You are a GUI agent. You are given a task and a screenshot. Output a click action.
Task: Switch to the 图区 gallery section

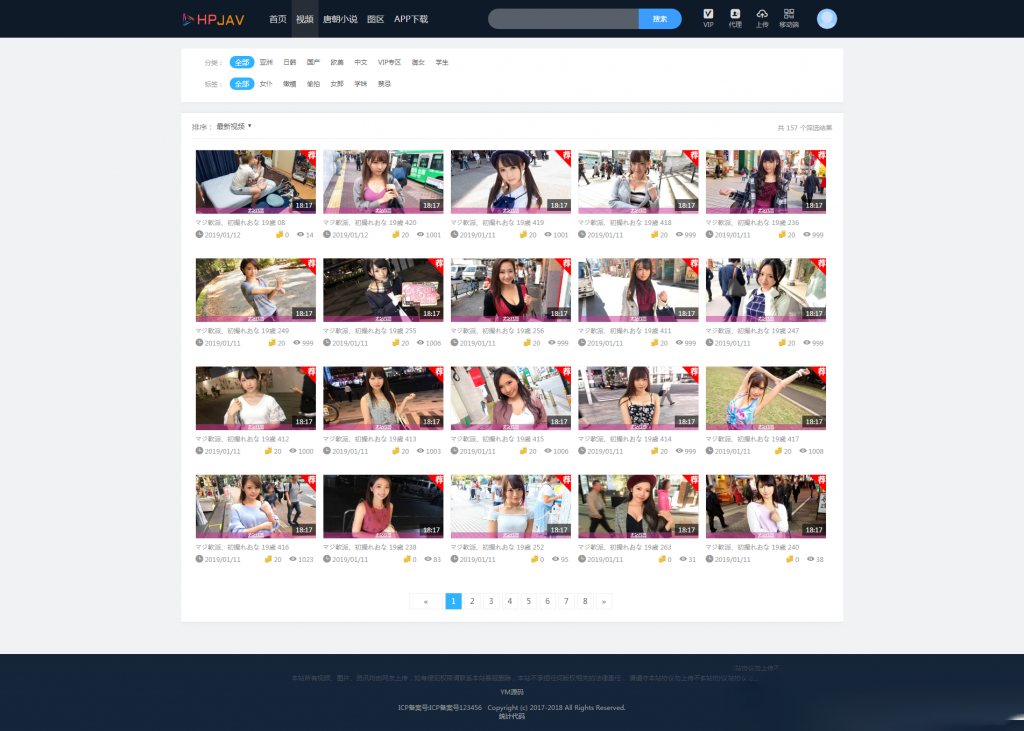(x=376, y=19)
